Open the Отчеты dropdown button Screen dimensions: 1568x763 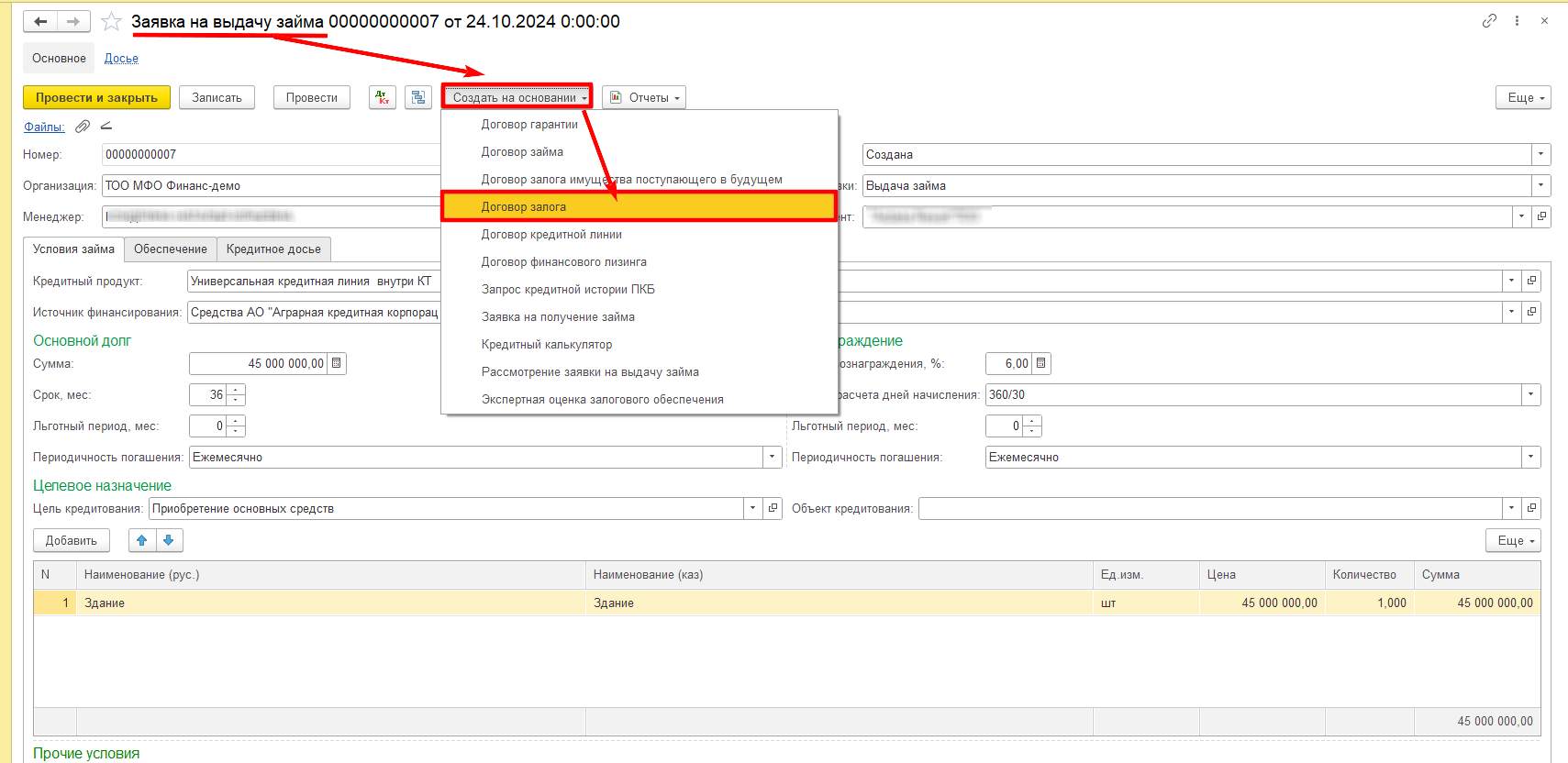pyautogui.click(x=644, y=97)
